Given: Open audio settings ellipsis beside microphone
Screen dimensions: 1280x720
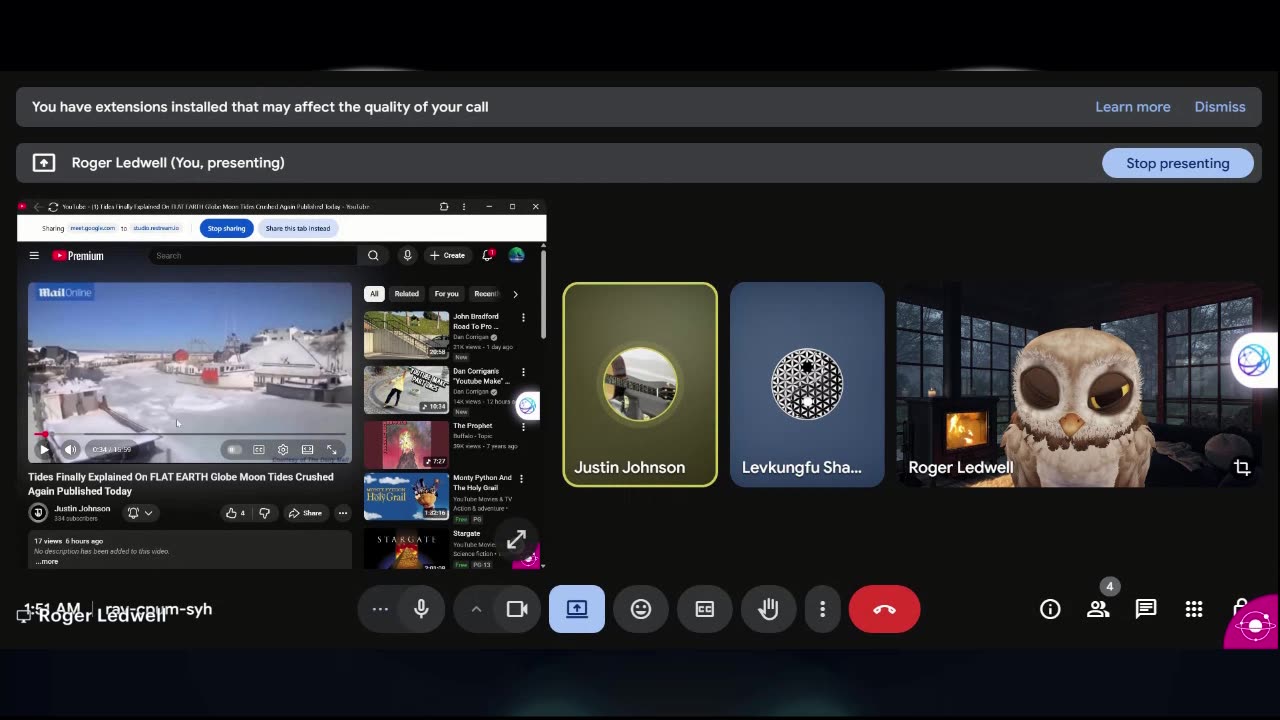Looking at the screenshot, I should [x=380, y=609].
